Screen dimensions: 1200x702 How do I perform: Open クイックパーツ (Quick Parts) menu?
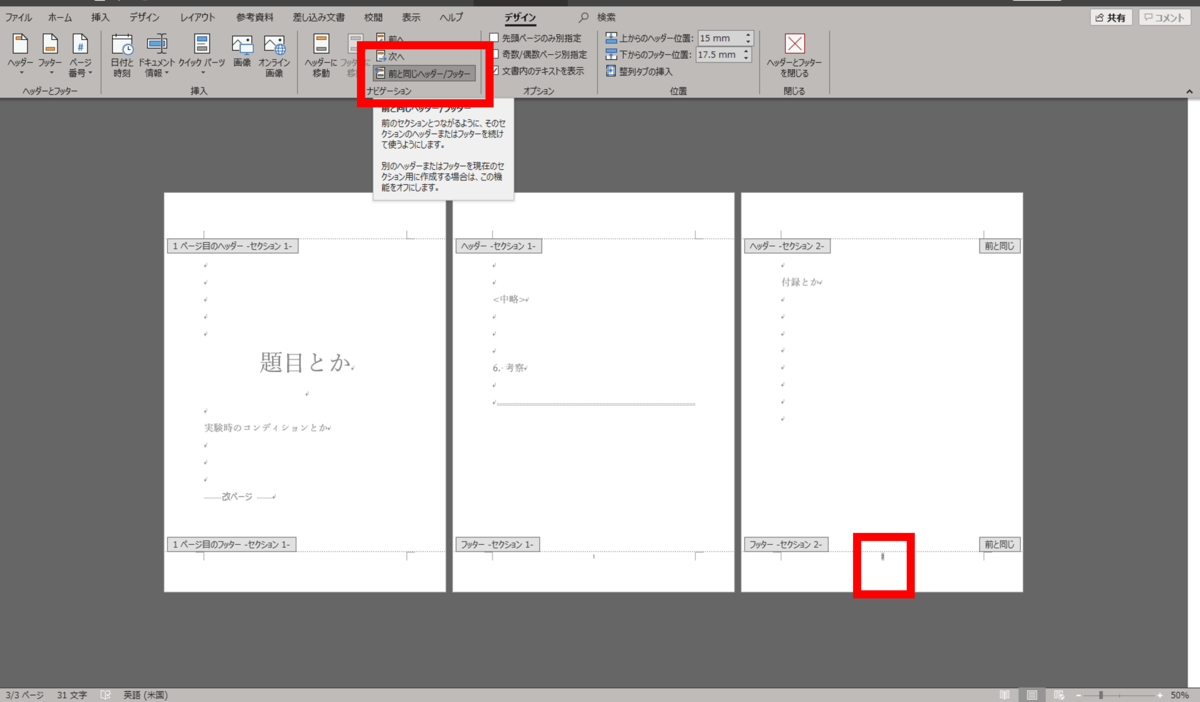(202, 56)
